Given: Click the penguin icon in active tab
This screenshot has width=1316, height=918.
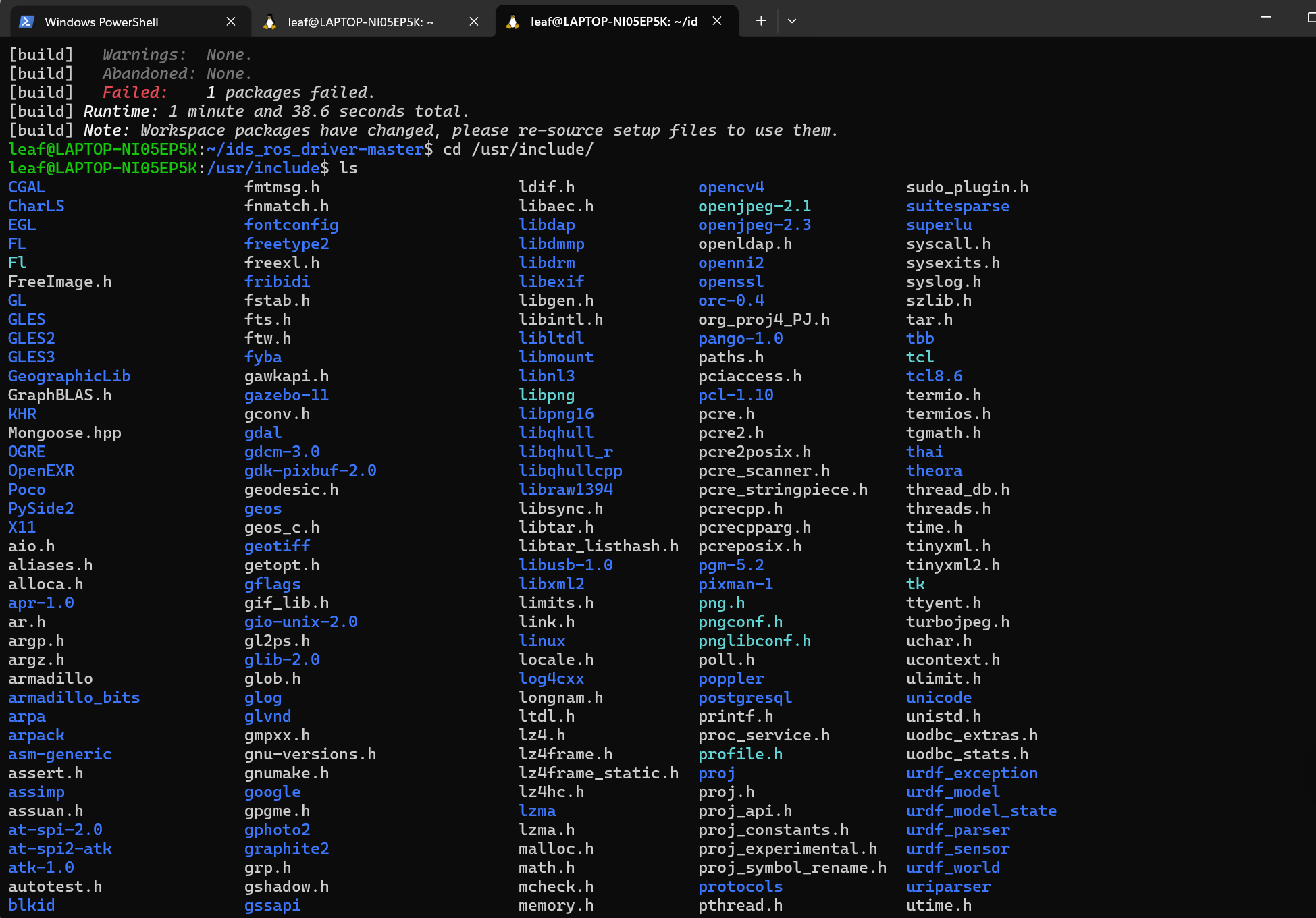Looking at the screenshot, I should click(512, 22).
